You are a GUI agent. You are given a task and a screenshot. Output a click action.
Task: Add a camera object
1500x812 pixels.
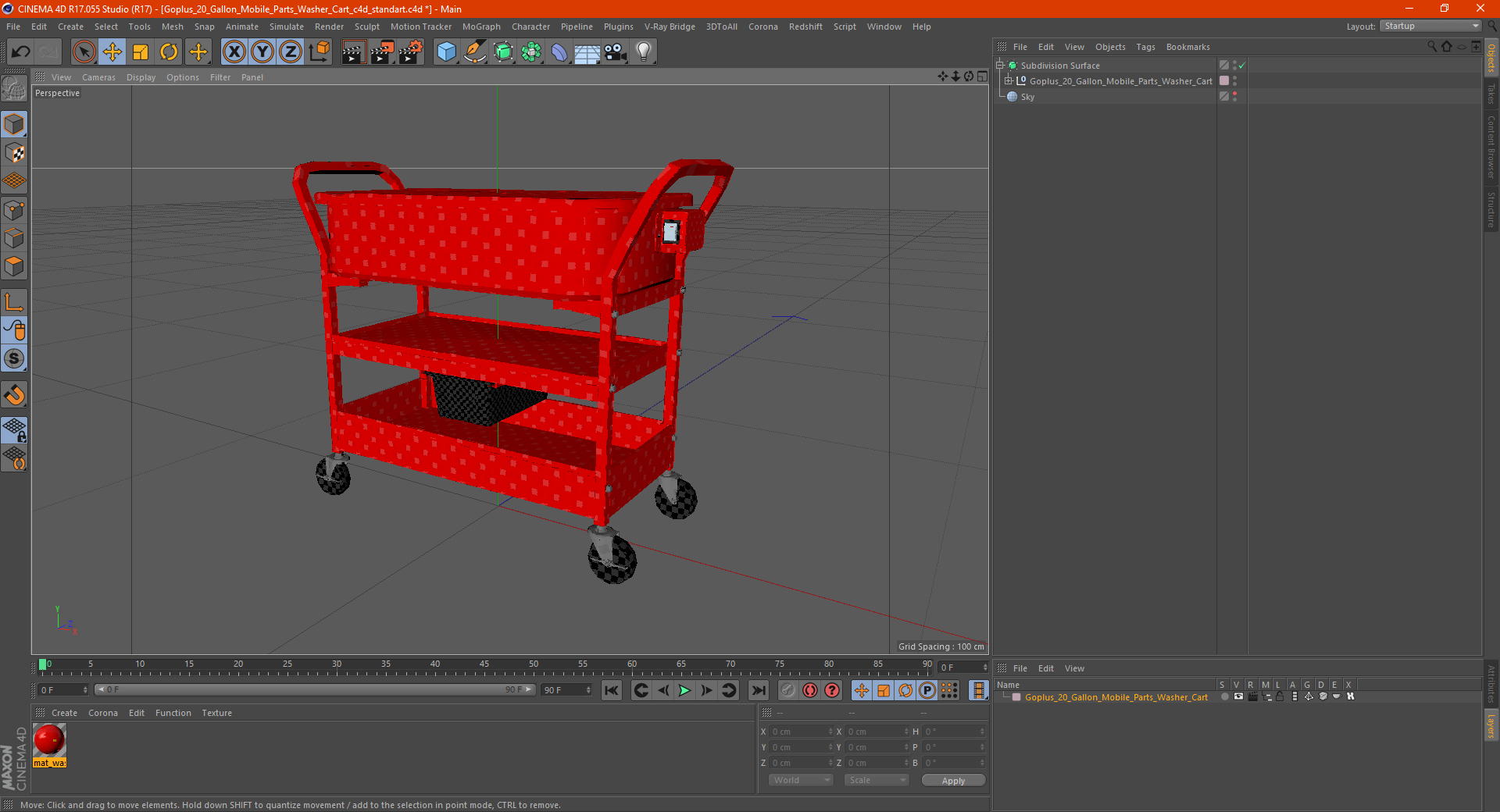coord(616,52)
